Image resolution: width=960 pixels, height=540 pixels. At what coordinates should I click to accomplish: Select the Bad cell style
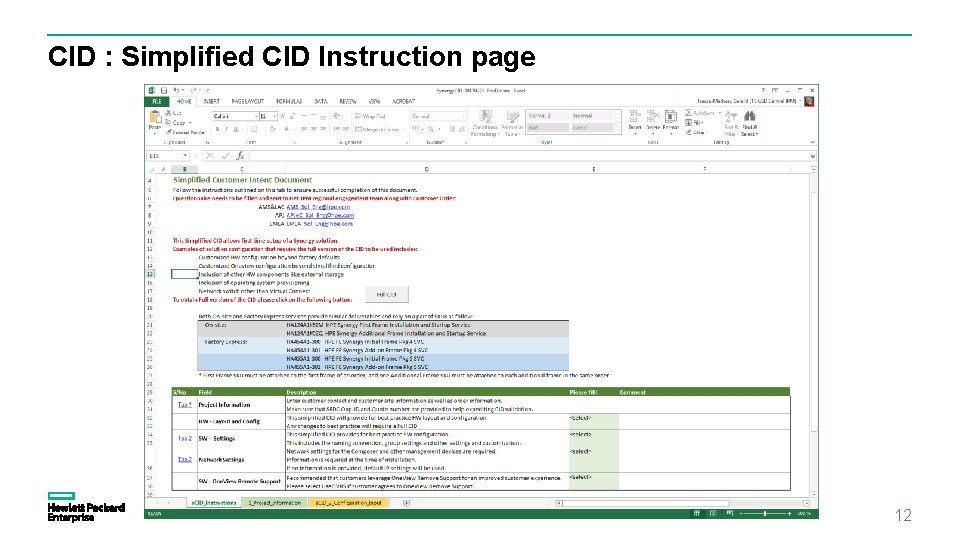547,127
